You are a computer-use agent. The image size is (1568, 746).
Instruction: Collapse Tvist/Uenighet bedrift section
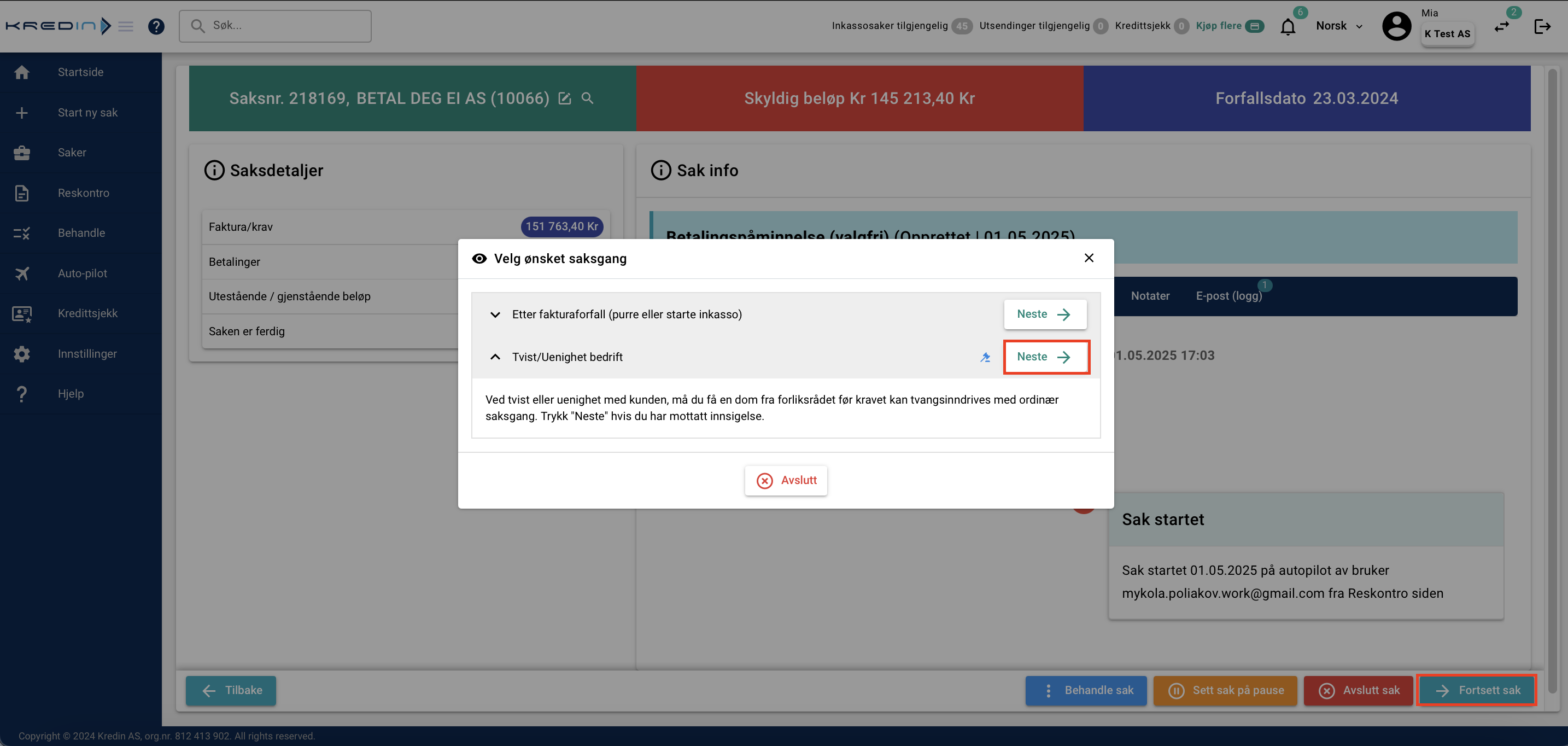(495, 358)
